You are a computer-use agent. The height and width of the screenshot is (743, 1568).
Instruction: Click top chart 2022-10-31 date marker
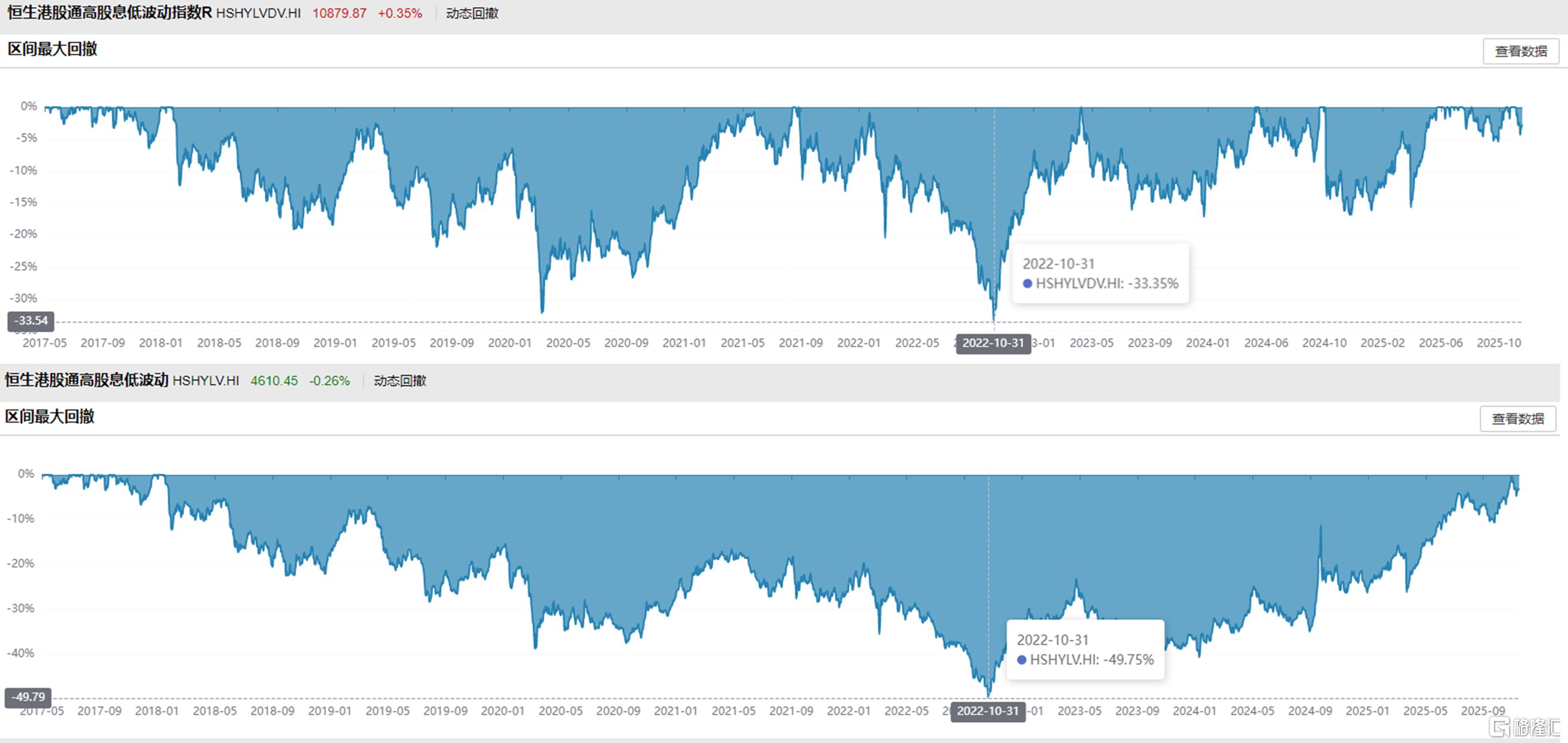click(993, 343)
